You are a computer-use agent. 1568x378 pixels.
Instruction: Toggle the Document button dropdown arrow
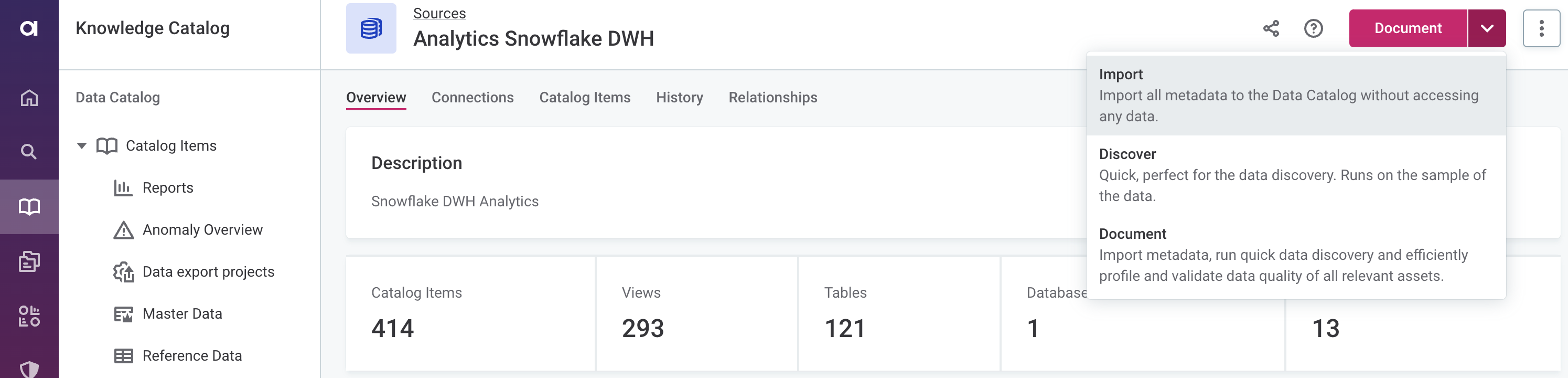pyautogui.click(x=1486, y=29)
